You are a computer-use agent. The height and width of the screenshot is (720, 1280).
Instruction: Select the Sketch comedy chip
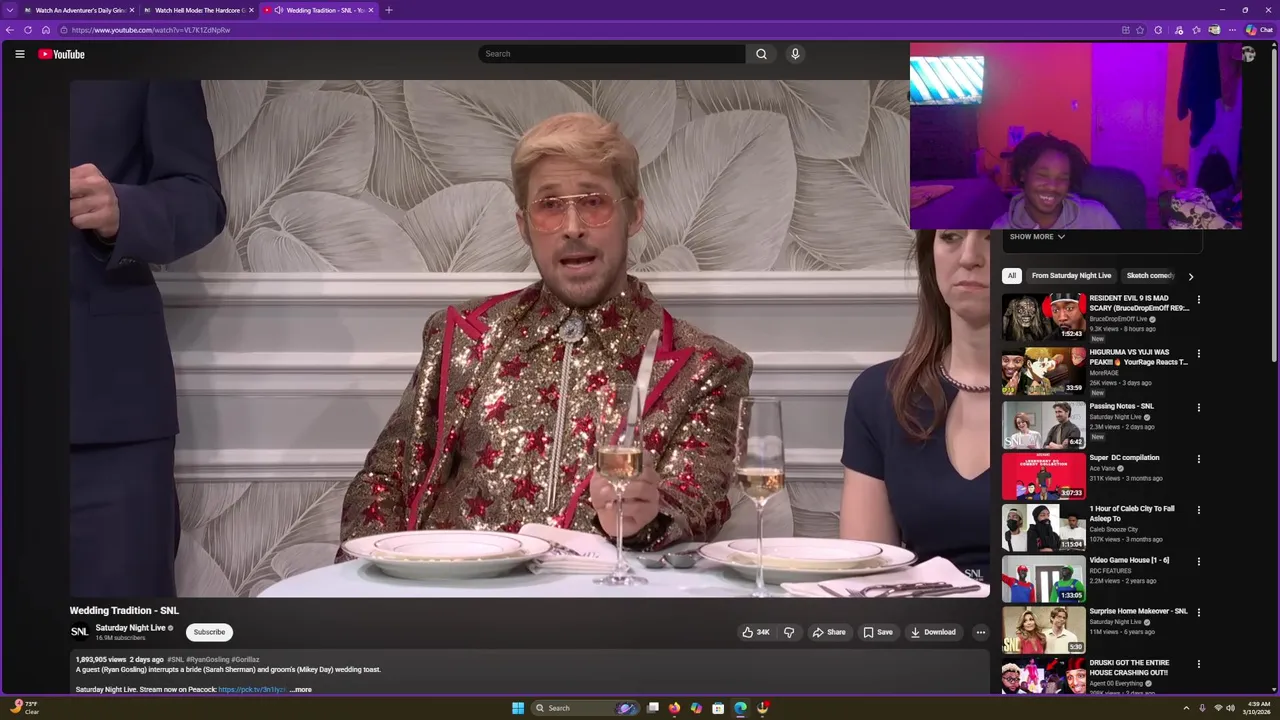[x=1150, y=276]
